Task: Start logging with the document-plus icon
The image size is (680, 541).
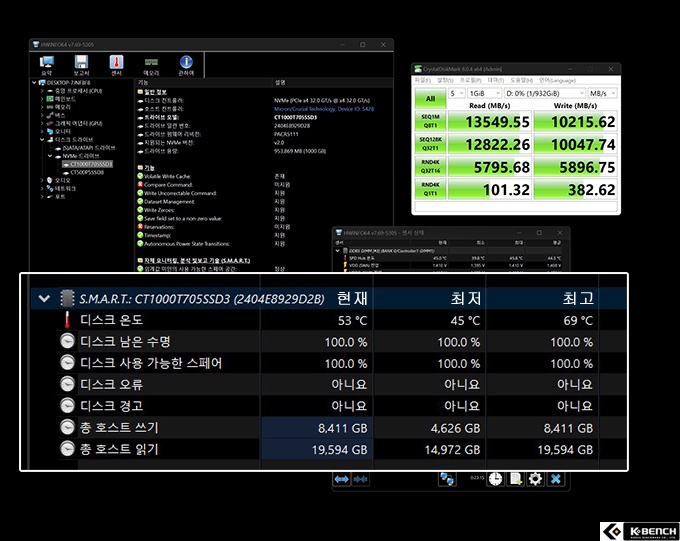Action: pos(515,479)
